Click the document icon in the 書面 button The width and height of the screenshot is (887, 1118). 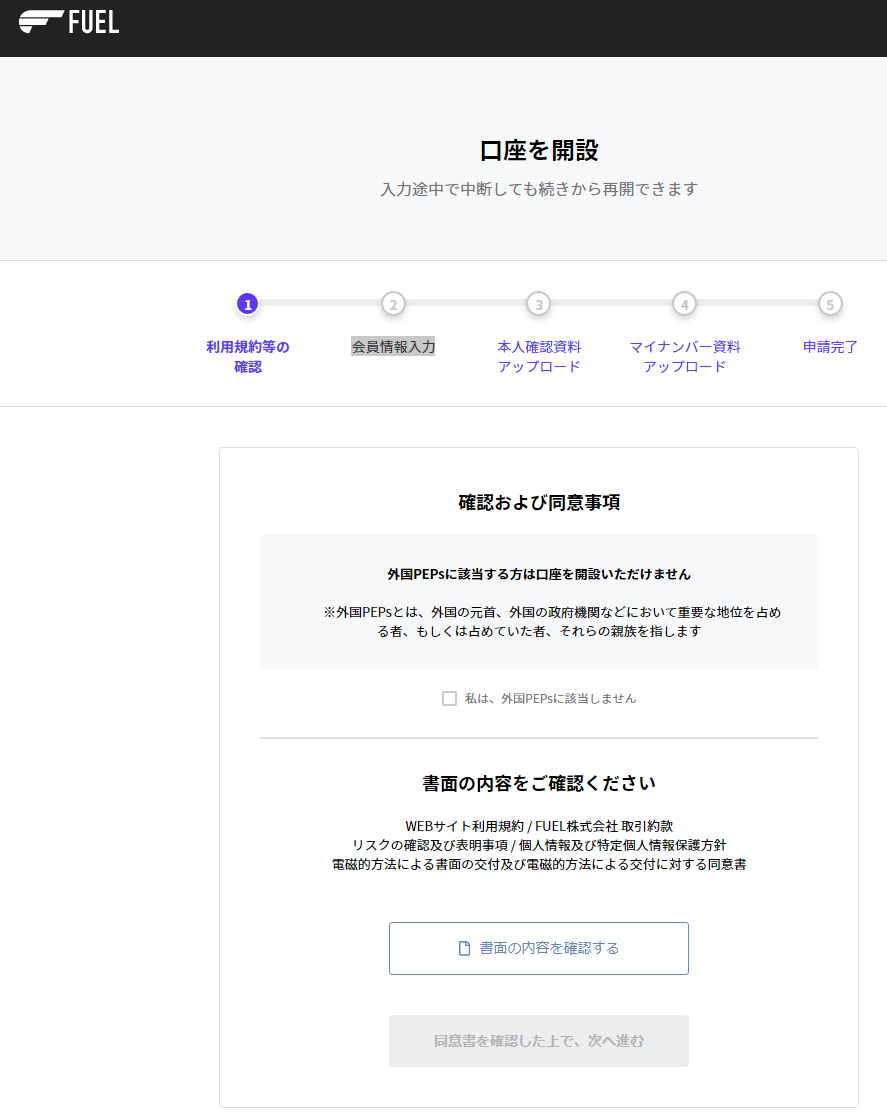coord(464,948)
